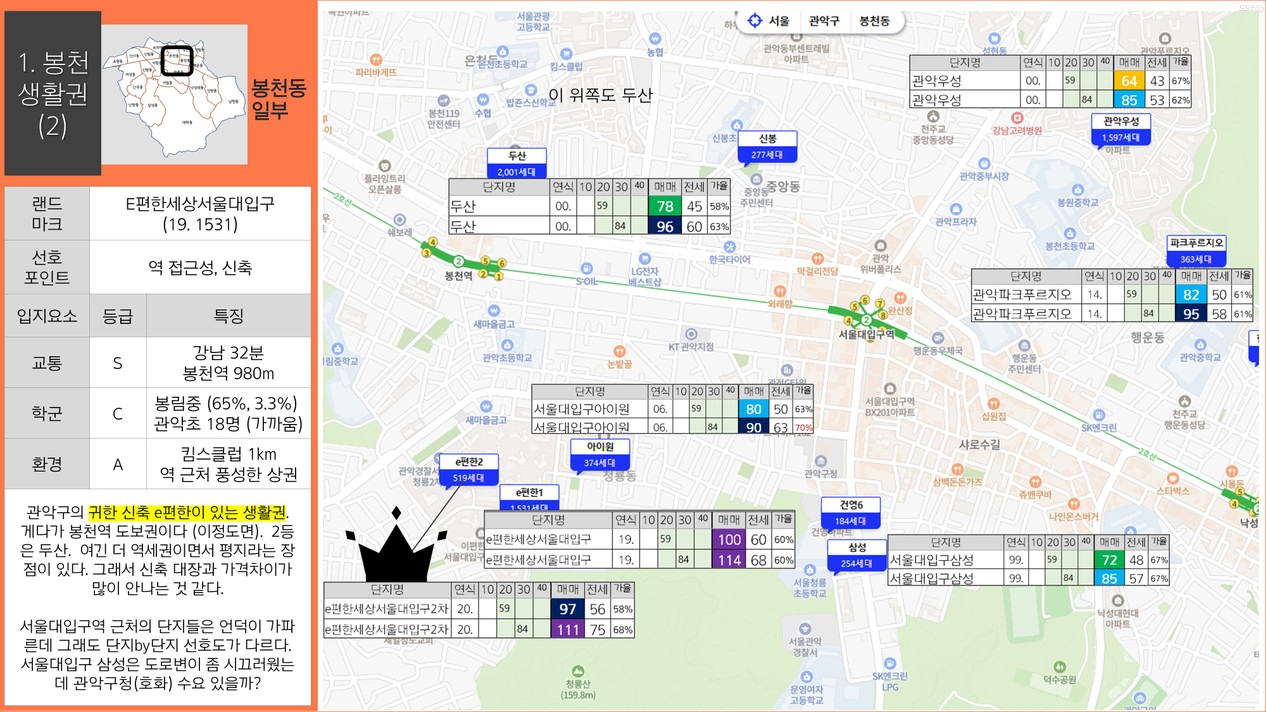
Task: Click the 스타벅스 cafe pin
Action: click(1171, 478)
